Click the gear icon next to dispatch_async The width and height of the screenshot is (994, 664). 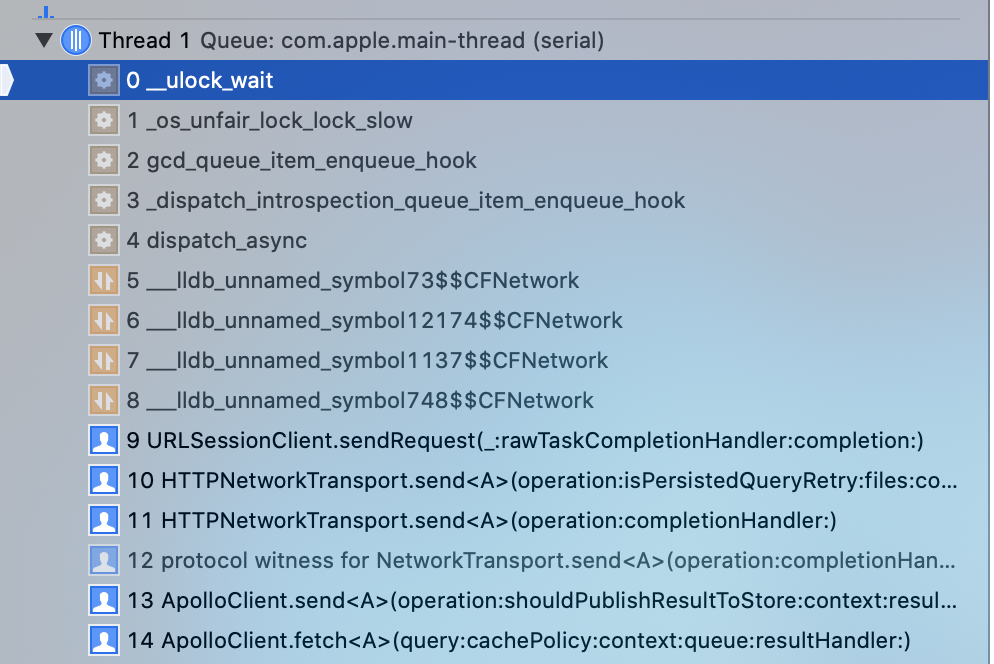pos(104,240)
